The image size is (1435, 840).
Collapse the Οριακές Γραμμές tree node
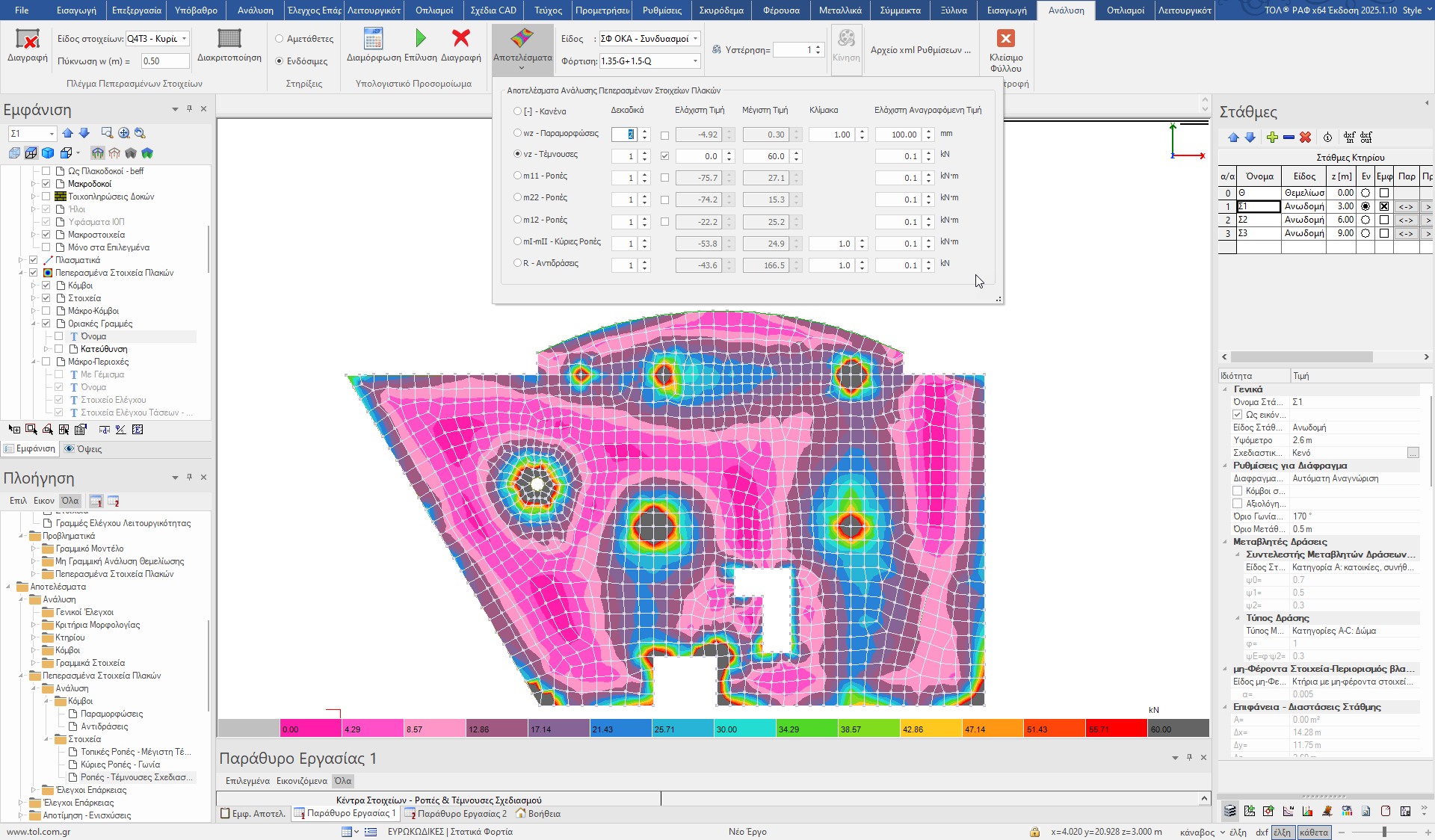pos(34,324)
